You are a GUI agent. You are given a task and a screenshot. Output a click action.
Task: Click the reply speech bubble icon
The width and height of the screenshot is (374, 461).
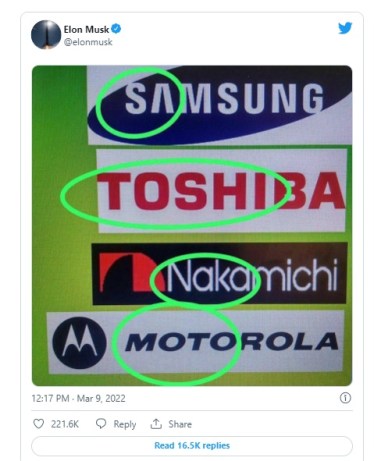(101, 424)
